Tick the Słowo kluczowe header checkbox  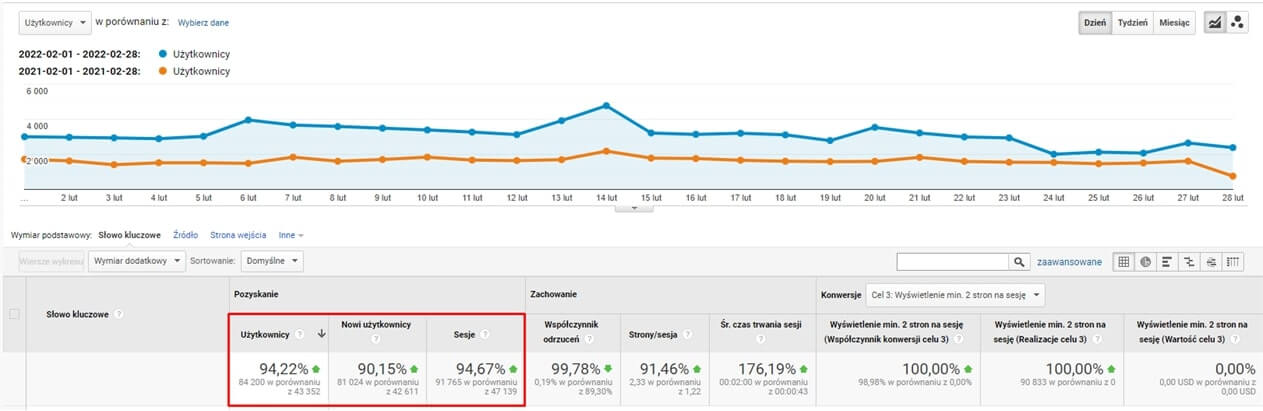(14, 314)
